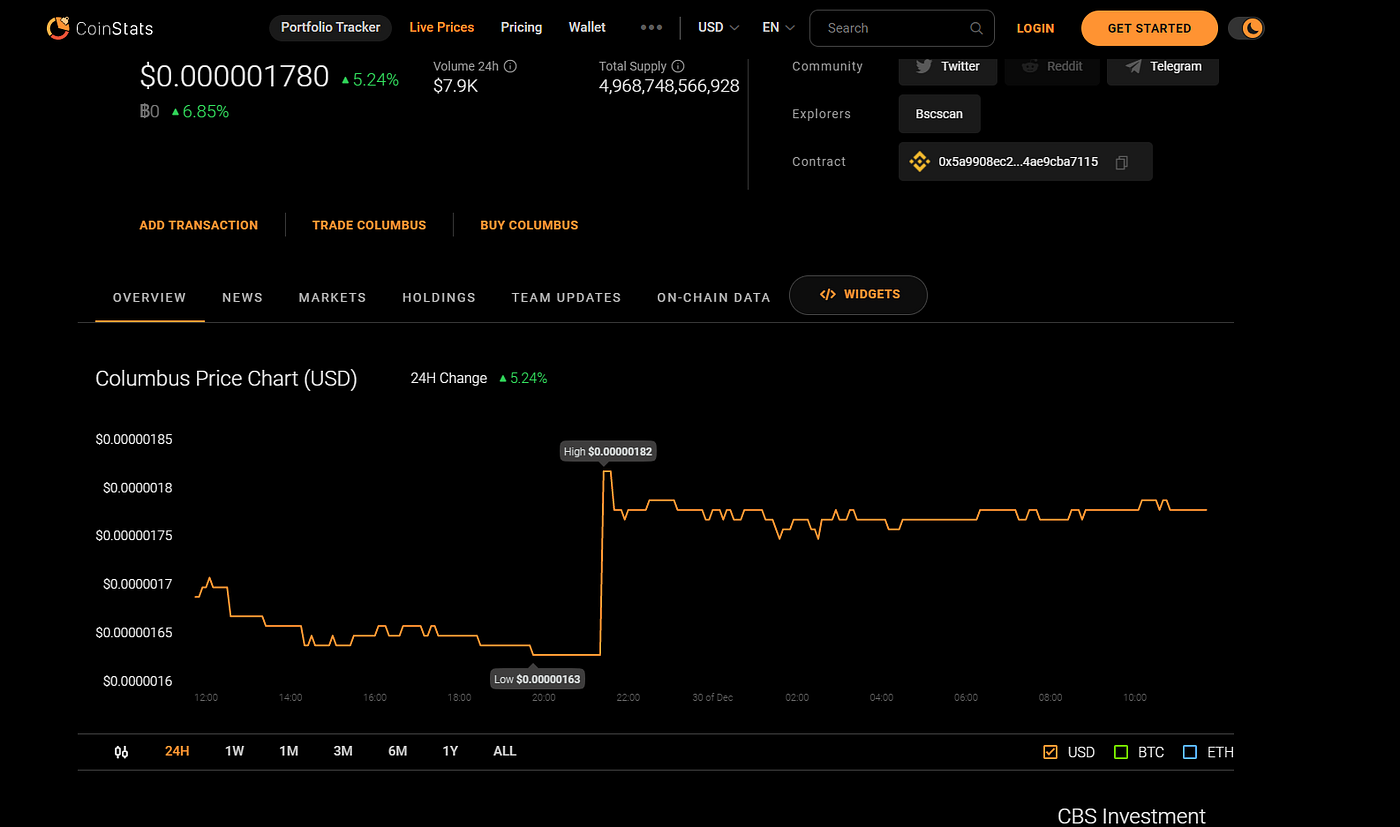Switch to the News tab
This screenshot has height=827, width=1400.
pos(242,298)
